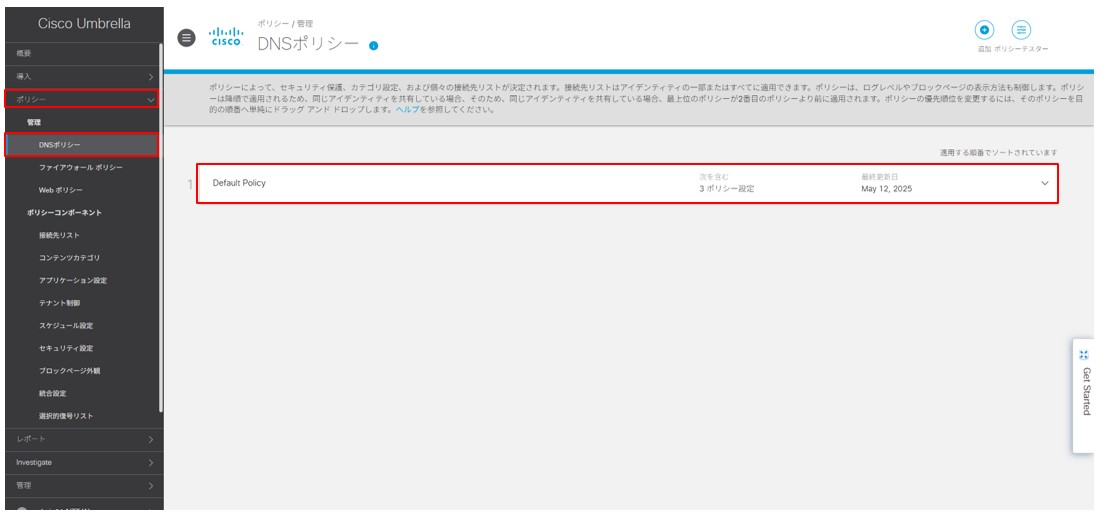Click the ポリシー / 管理 breadcrumb
Screen dimensions: 1102x517
point(285,24)
